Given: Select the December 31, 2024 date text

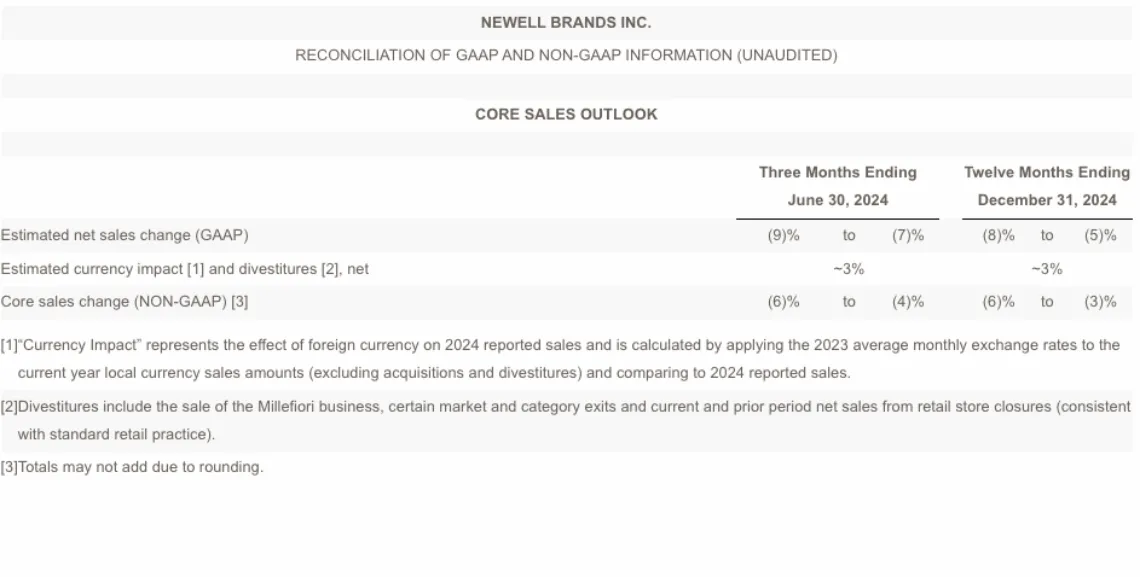Looking at the screenshot, I should pyautogui.click(x=1047, y=200).
